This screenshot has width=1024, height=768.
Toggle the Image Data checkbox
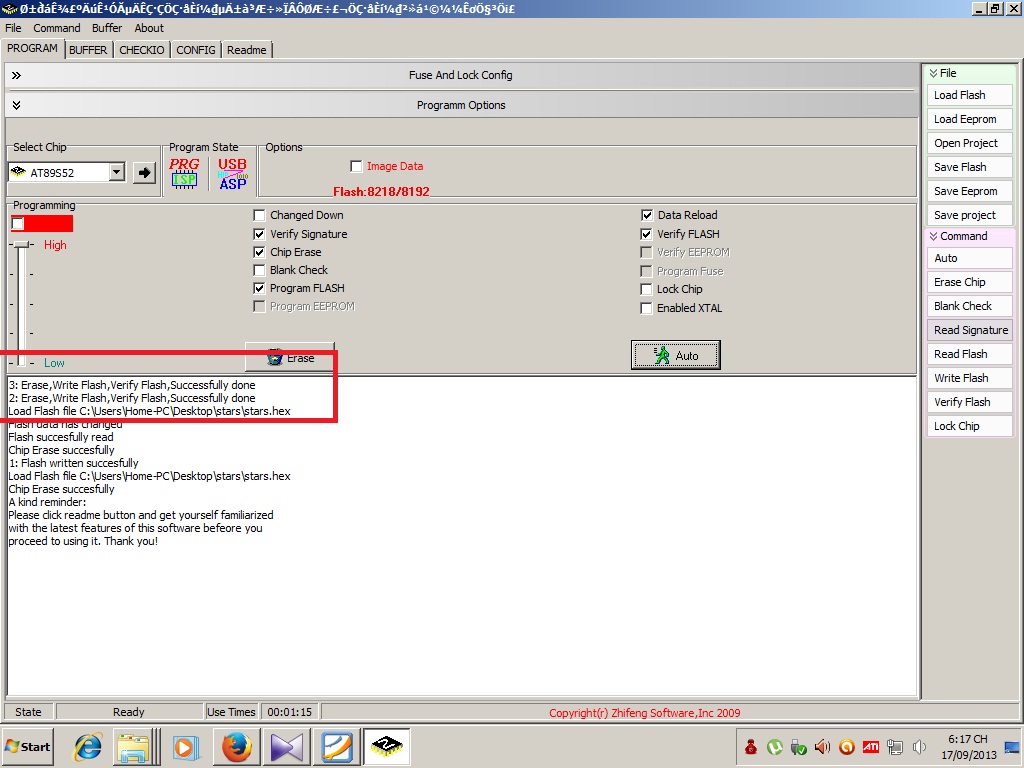click(x=356, y=167)
